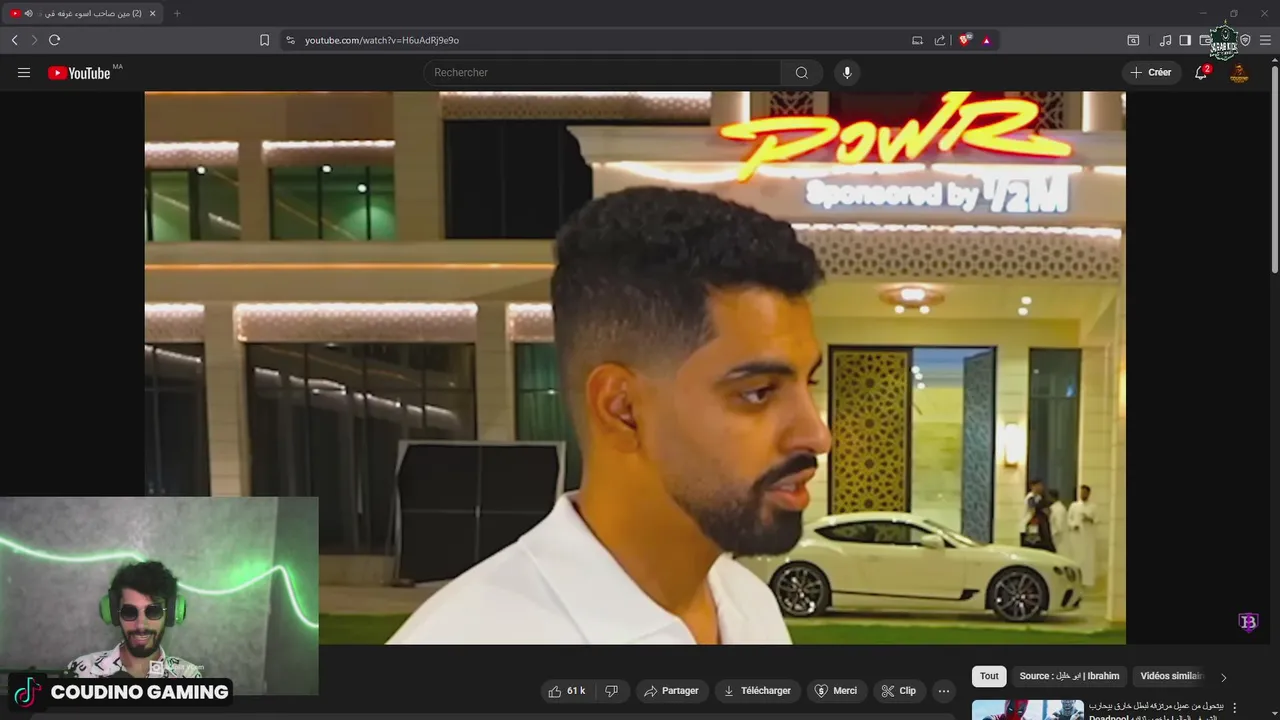Select the Tout filter chip
Screen dimensions: 1280x720
[x=989, y=676]
